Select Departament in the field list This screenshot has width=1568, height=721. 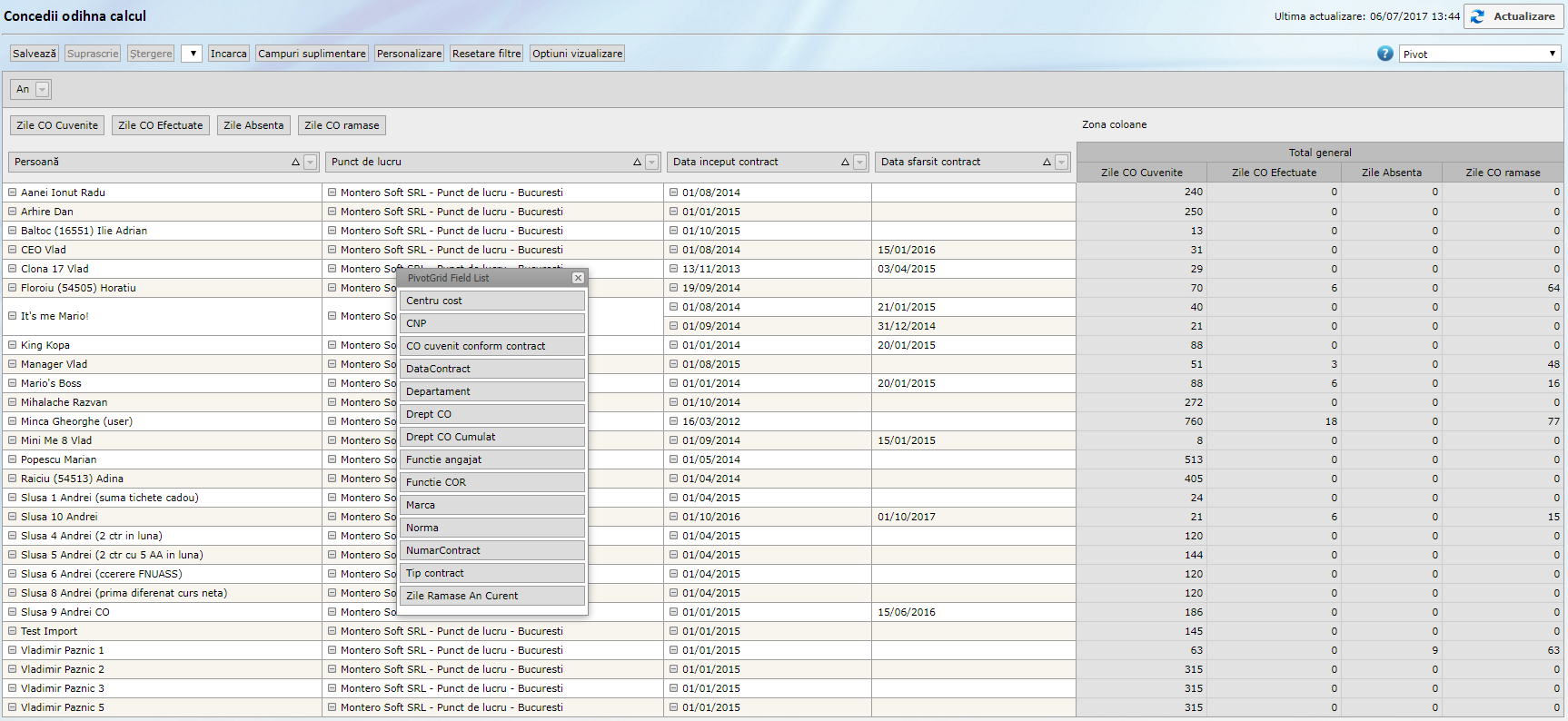tap(492, 391)
